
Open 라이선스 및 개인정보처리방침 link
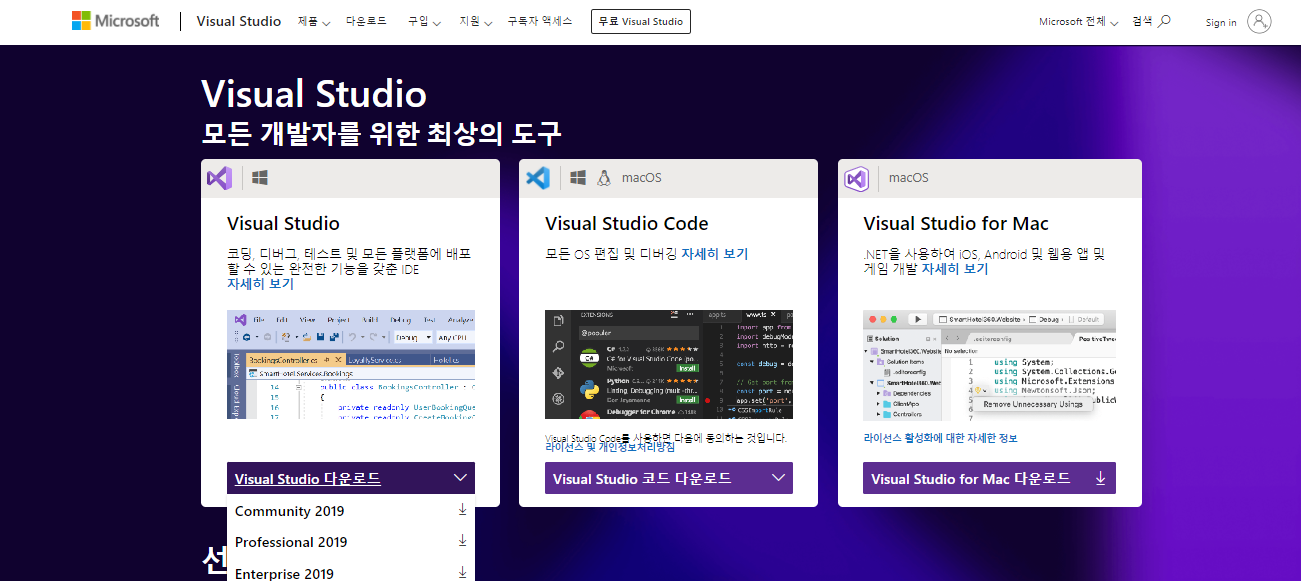pyautogui.click(x=610, y=448)
